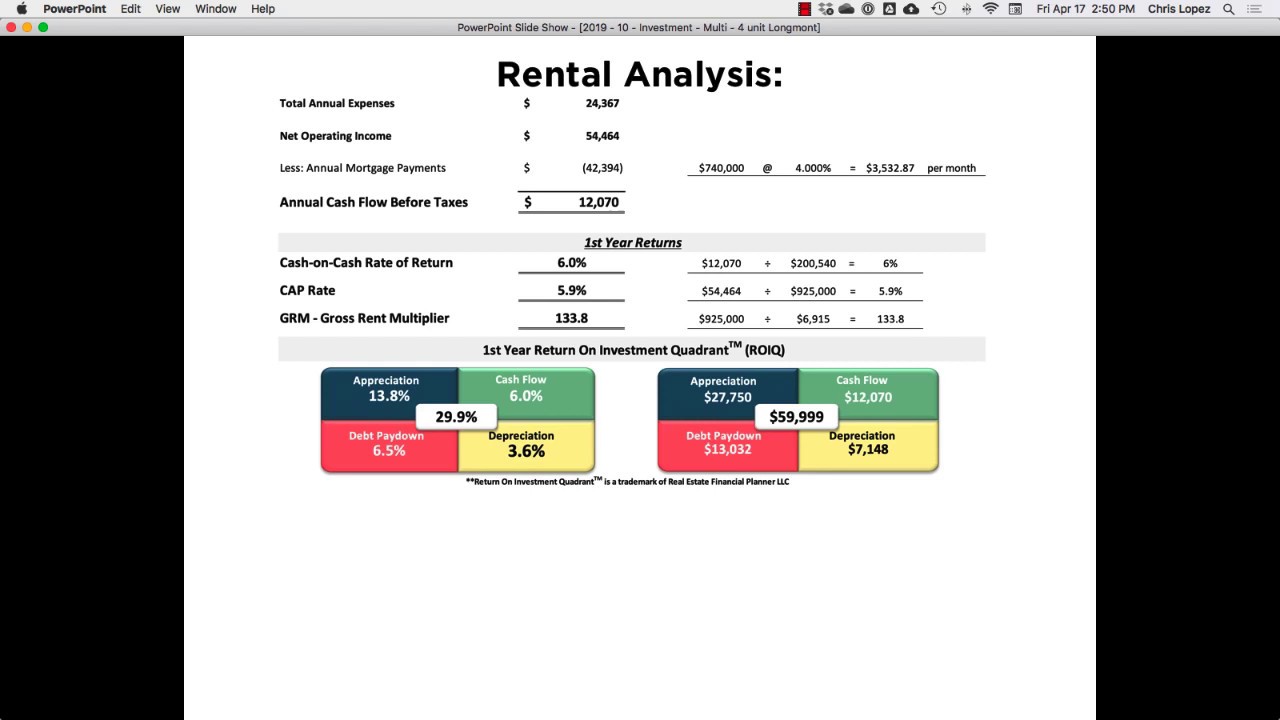Click Cash-on-Cash Rate of Return label
Image resolution: width=1280 pixels, height=720 pixels.
[366, 262]
